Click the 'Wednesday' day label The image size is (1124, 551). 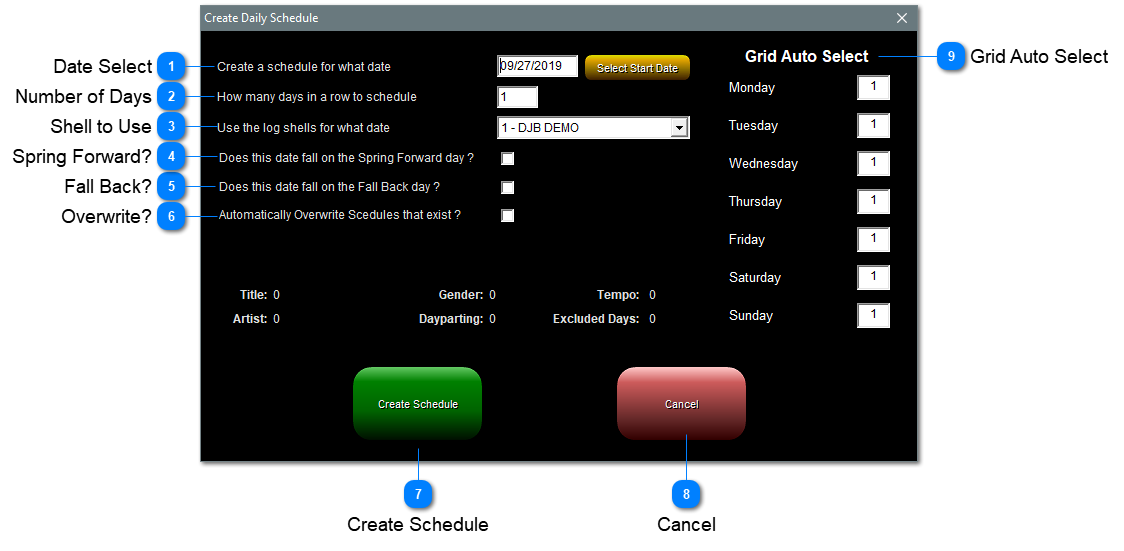coord(763,163)
